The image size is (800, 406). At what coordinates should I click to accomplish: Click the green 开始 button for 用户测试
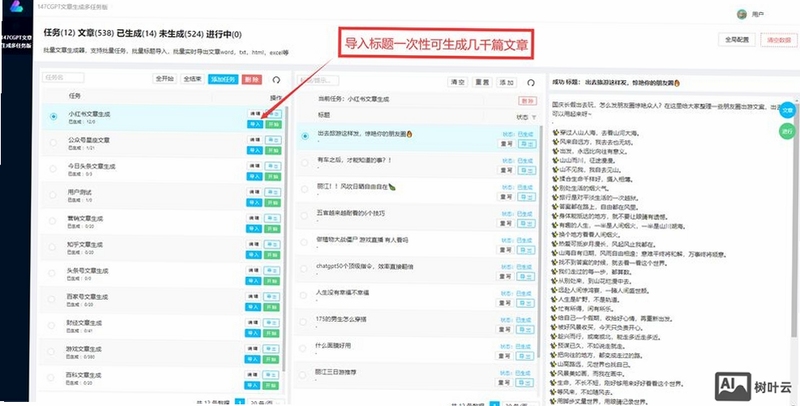tap(273, 202)
